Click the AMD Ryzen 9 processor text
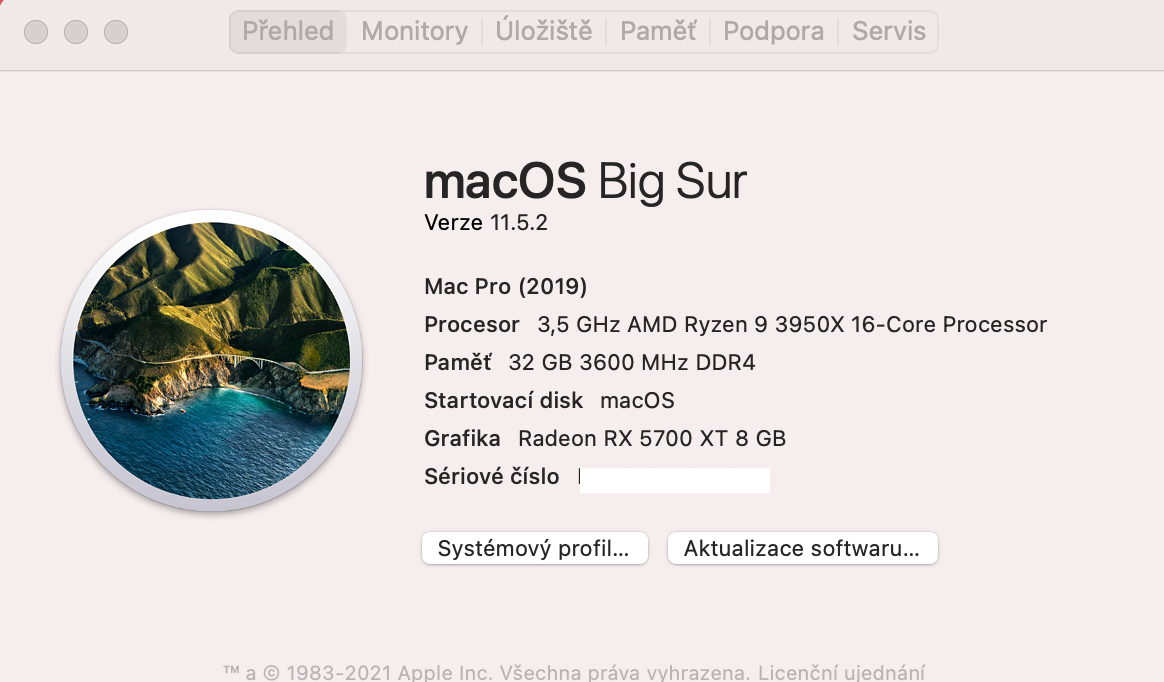 click(792, 325)
